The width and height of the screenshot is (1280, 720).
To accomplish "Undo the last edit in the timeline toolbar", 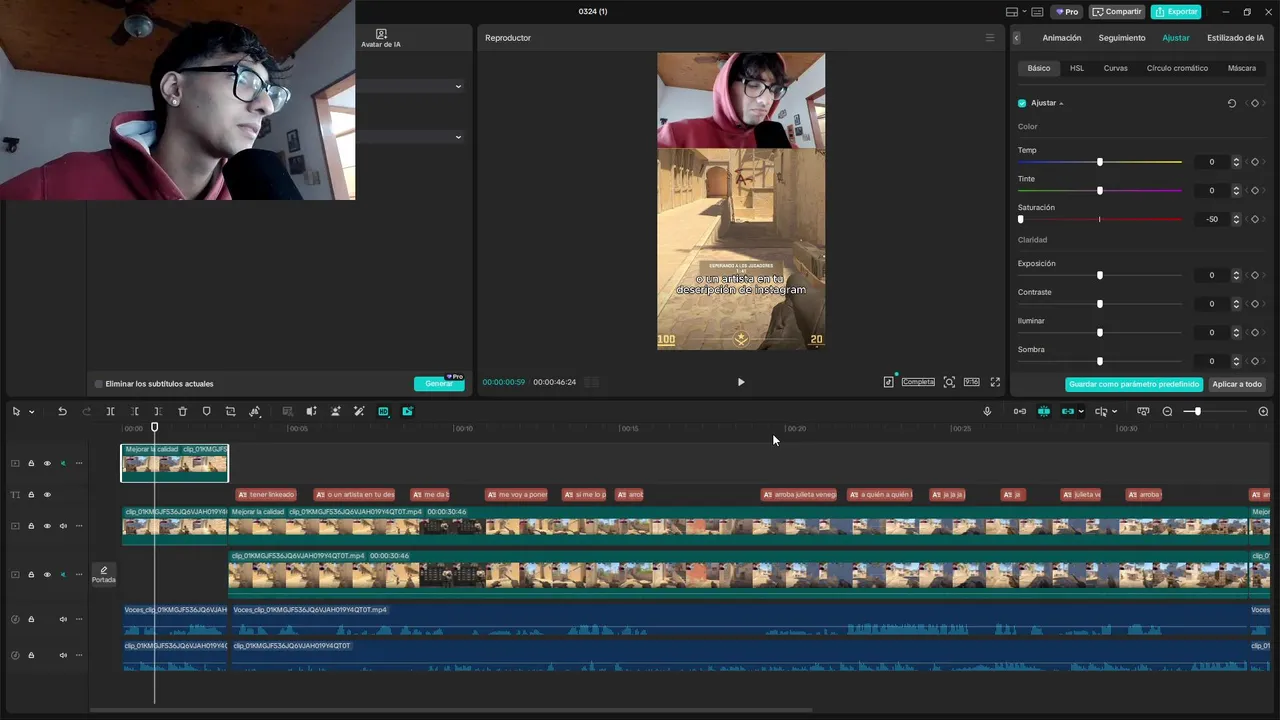I will (62, 411).
